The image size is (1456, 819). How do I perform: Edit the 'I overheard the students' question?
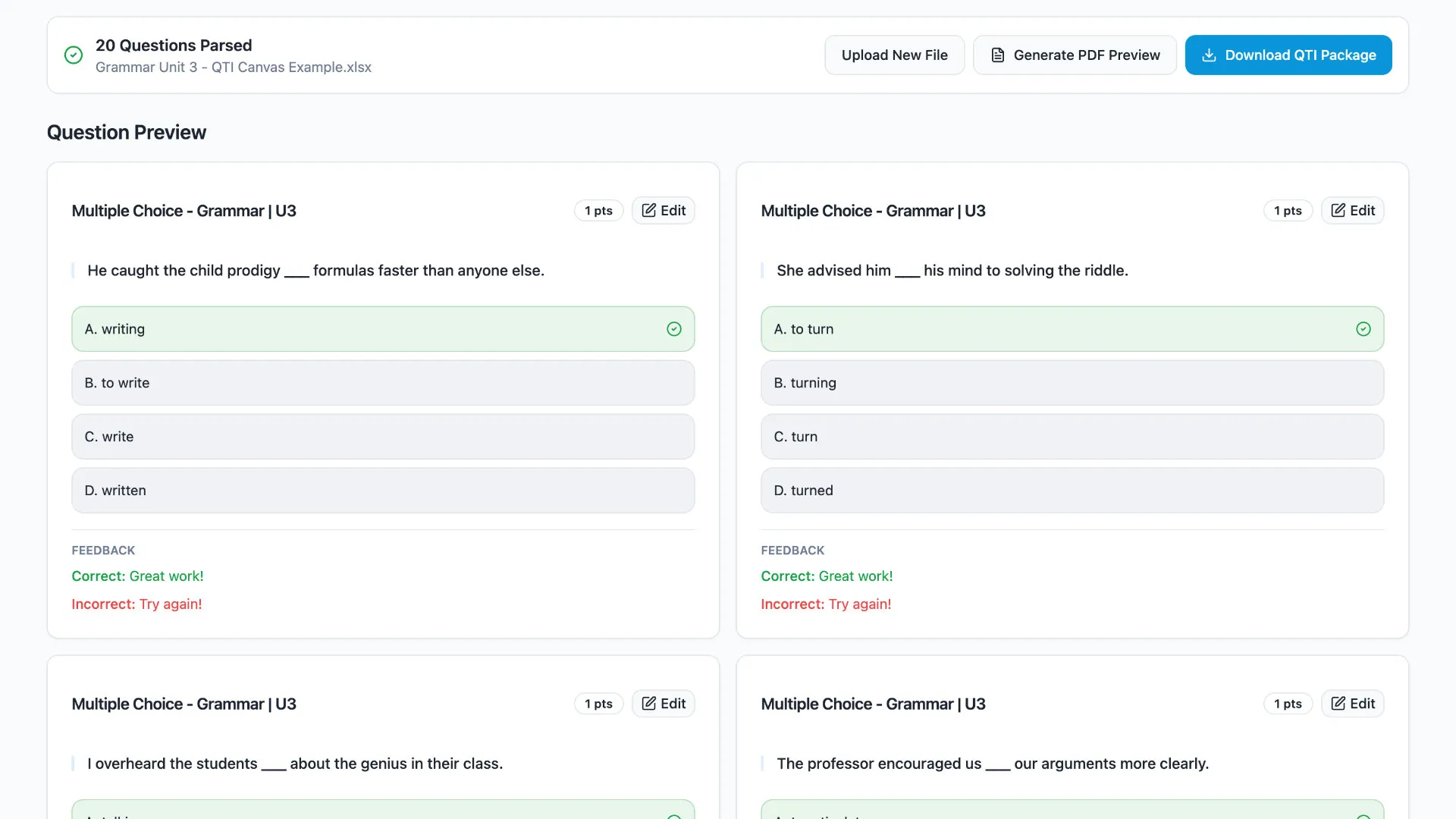pos(664,704)
